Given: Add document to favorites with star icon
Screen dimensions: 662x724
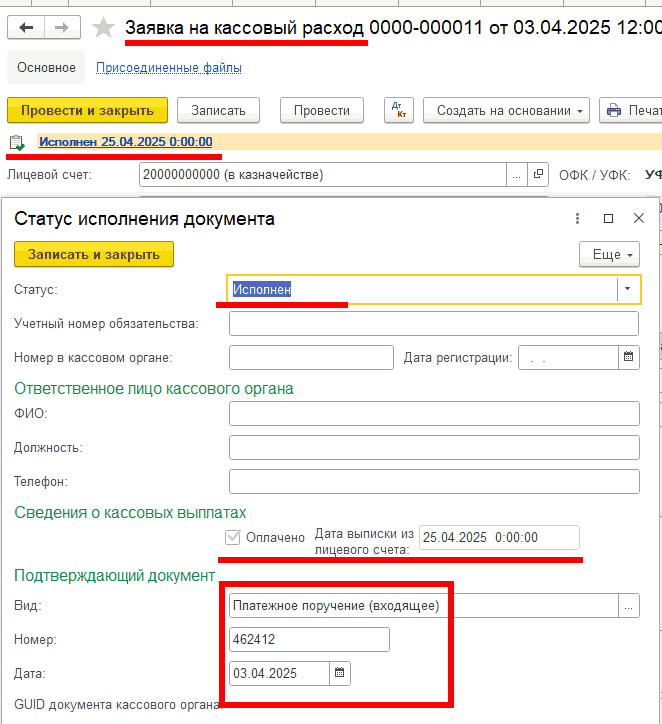Looking at the screenshot, I should tap(103, 28).
